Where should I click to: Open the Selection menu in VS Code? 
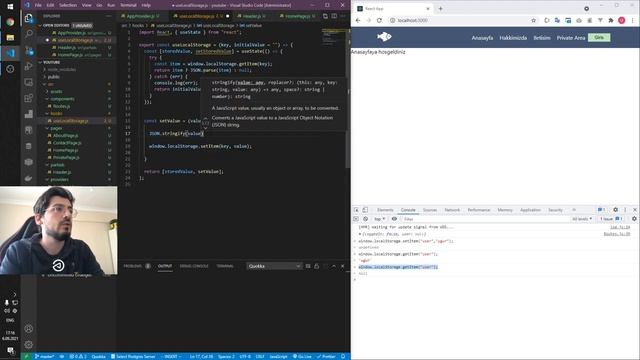(x=68, y=5)
